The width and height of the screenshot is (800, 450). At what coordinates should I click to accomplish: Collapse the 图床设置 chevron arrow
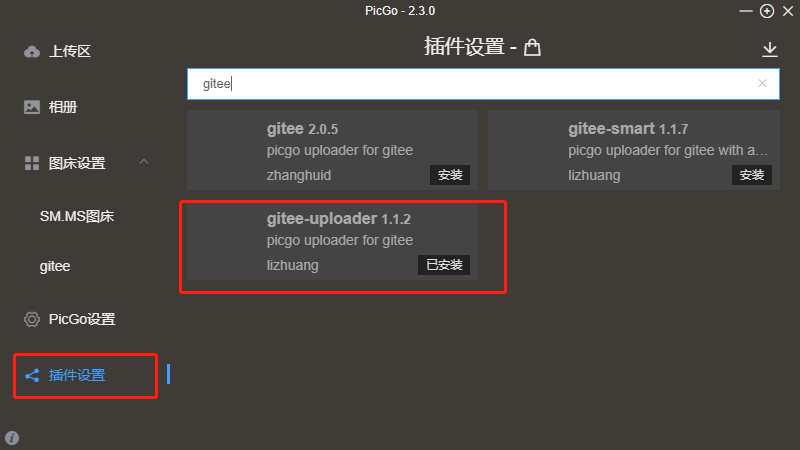point(144,162)
